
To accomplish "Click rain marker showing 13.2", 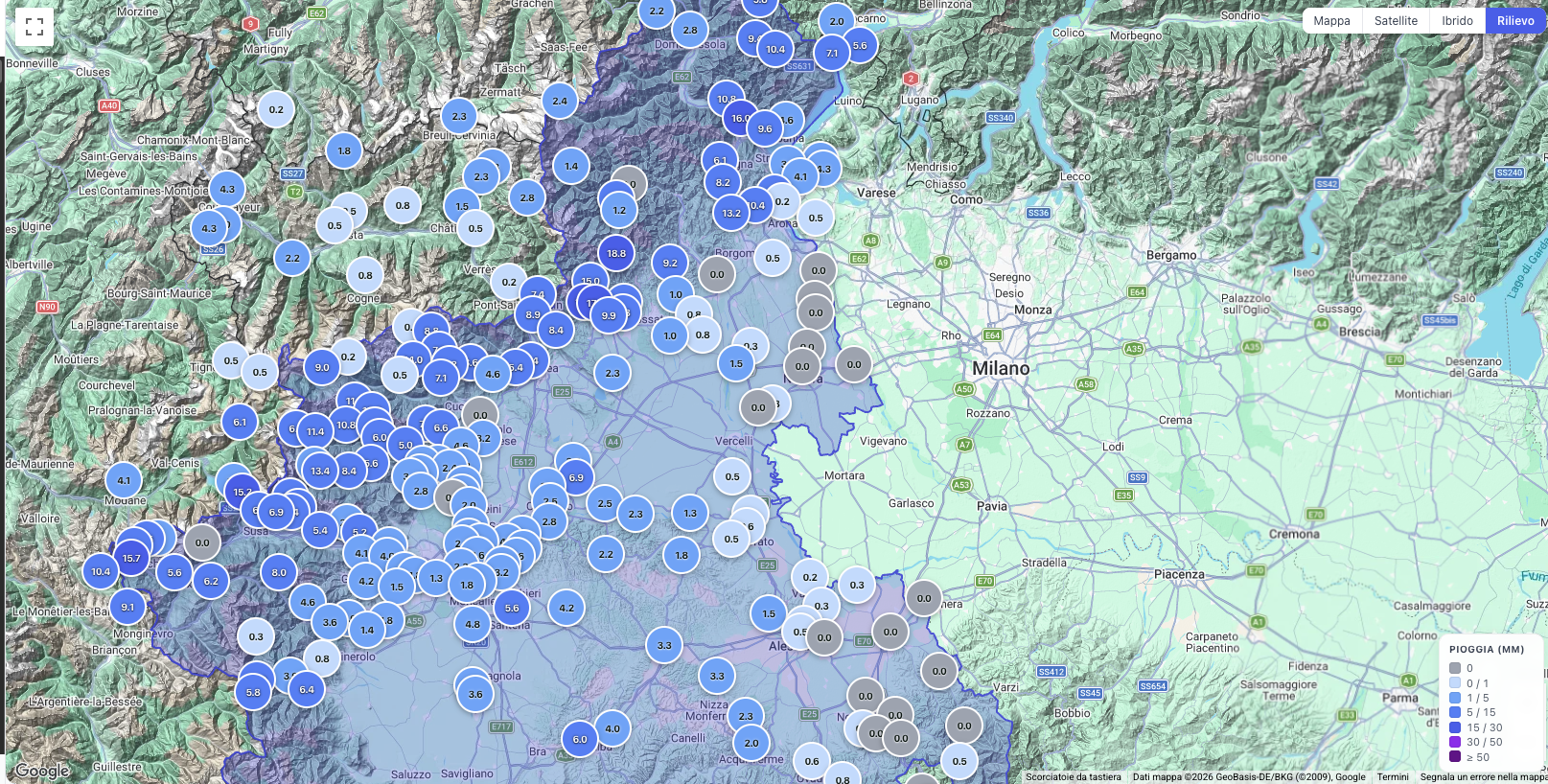I will (731, 214).
